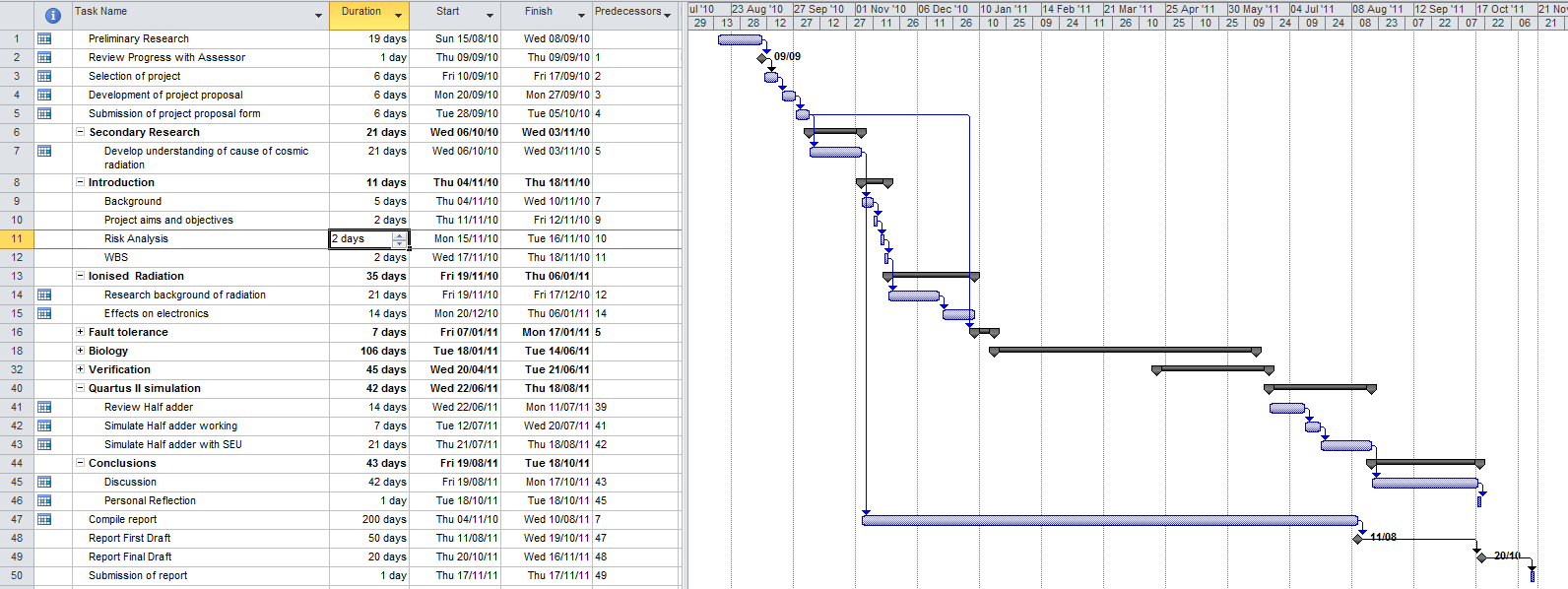Collapse the Quartus II simulation group

click(x=81, y=388)
